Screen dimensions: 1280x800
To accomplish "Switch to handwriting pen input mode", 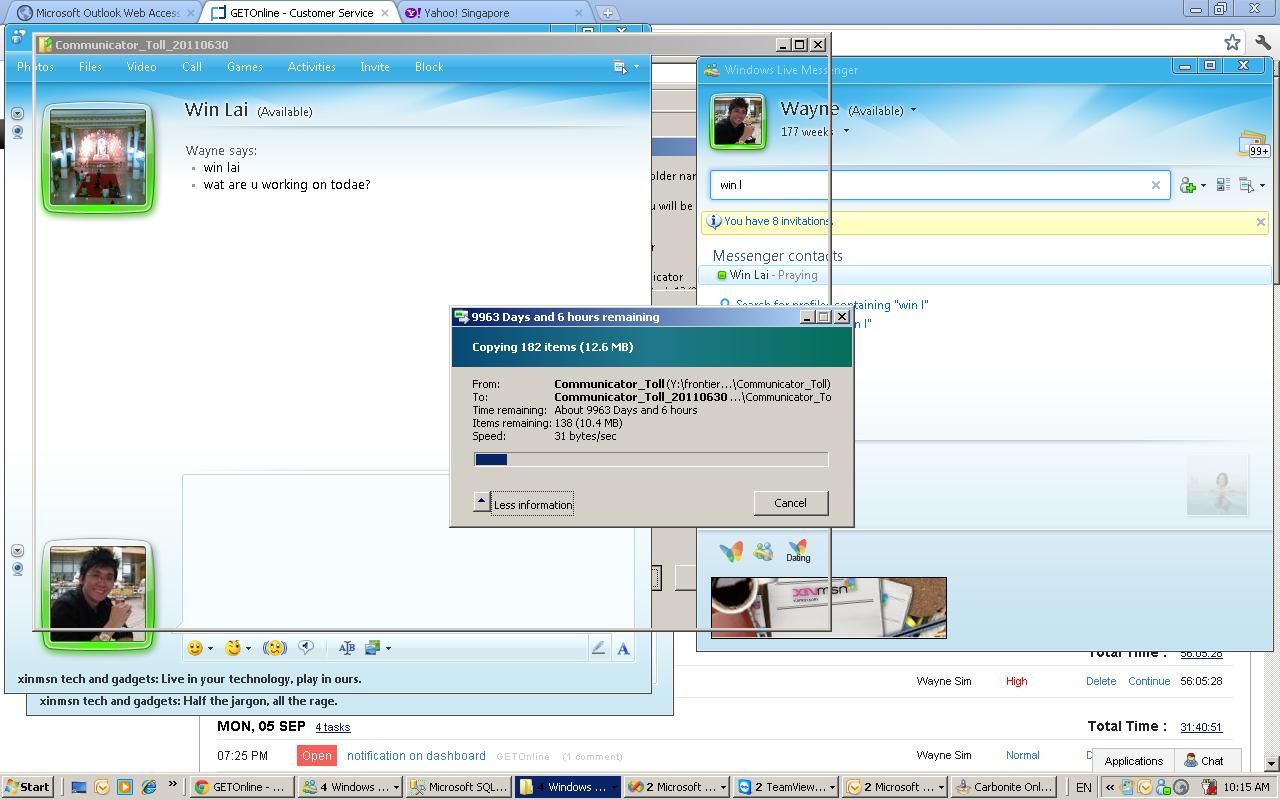I will [x=599, y=648].
